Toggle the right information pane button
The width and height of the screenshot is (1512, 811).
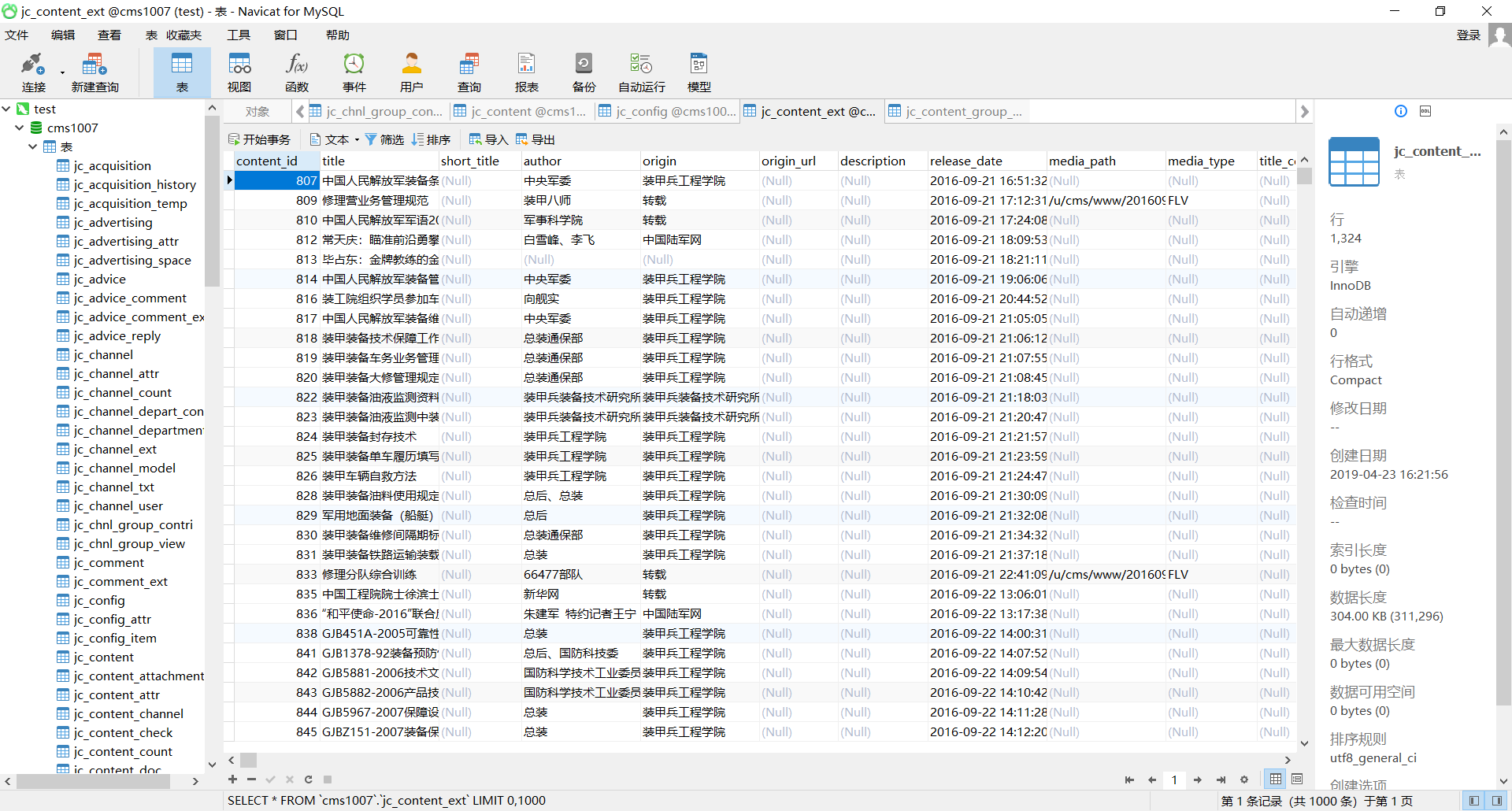(1497, 801)
